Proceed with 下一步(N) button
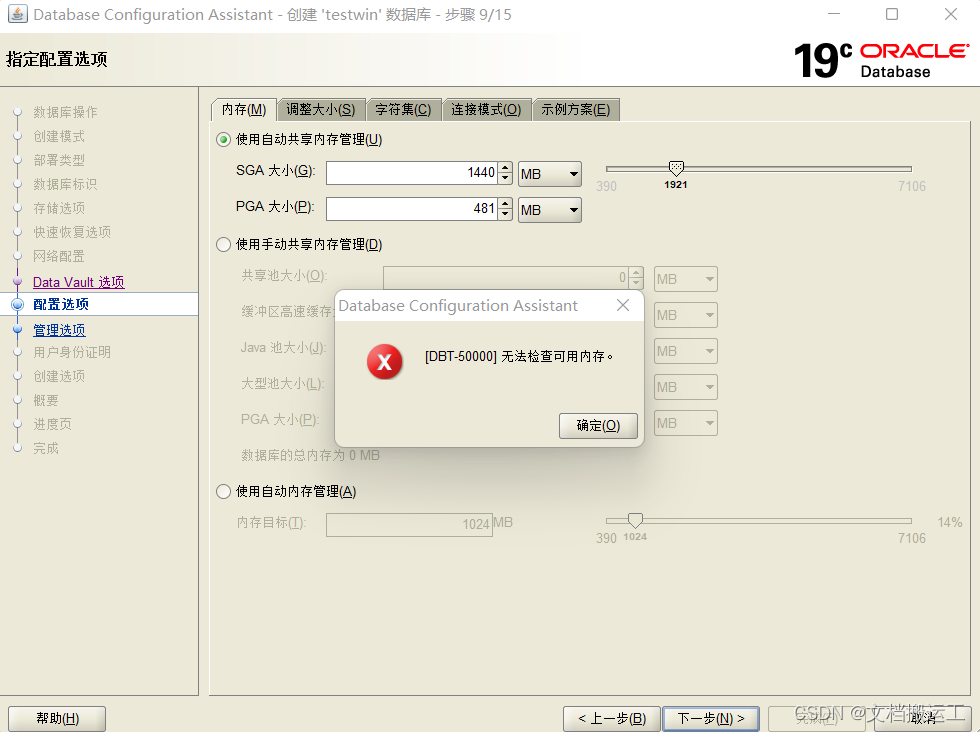This screenshot has width=980, height=732. tap(711, 718)
